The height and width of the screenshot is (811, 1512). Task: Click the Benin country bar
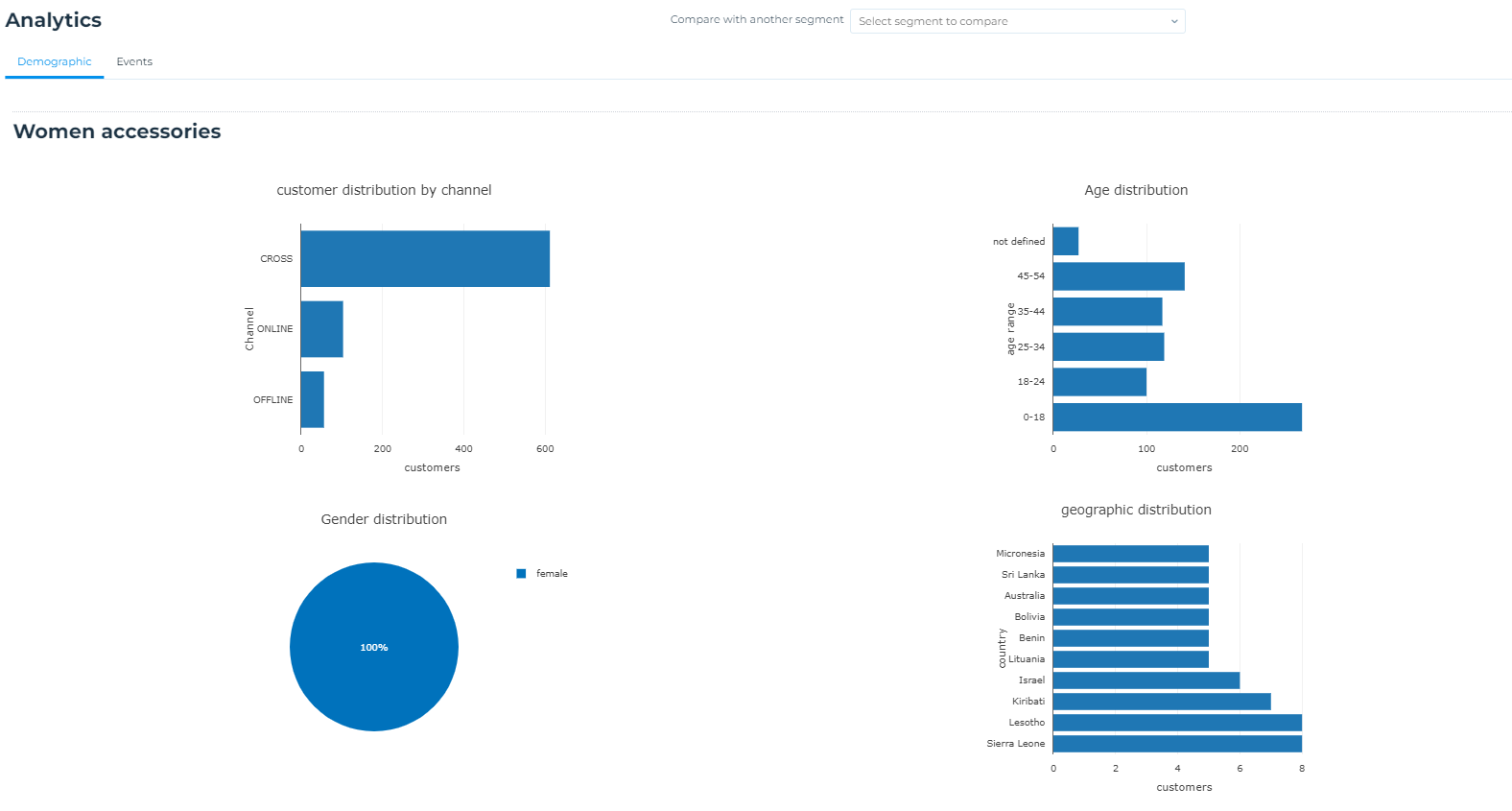point(1130,638)
